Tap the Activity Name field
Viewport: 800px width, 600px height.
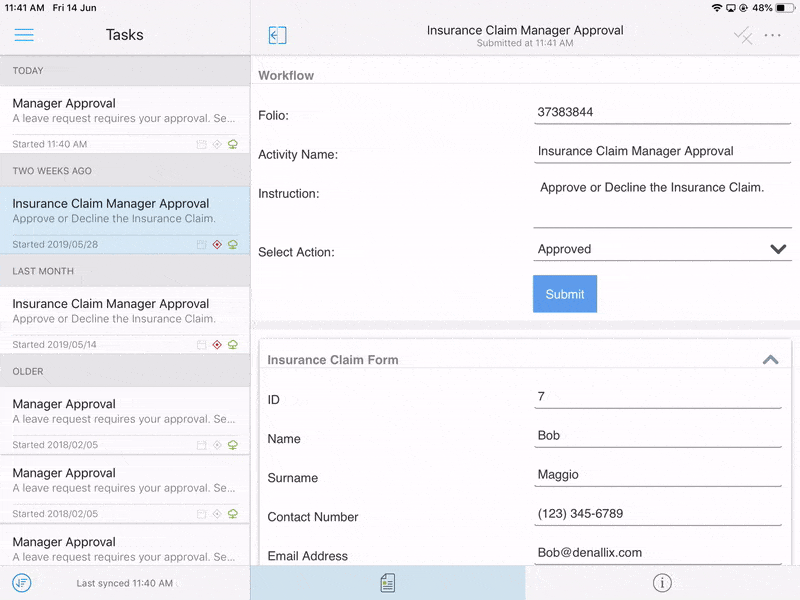(x=662, y=152)
